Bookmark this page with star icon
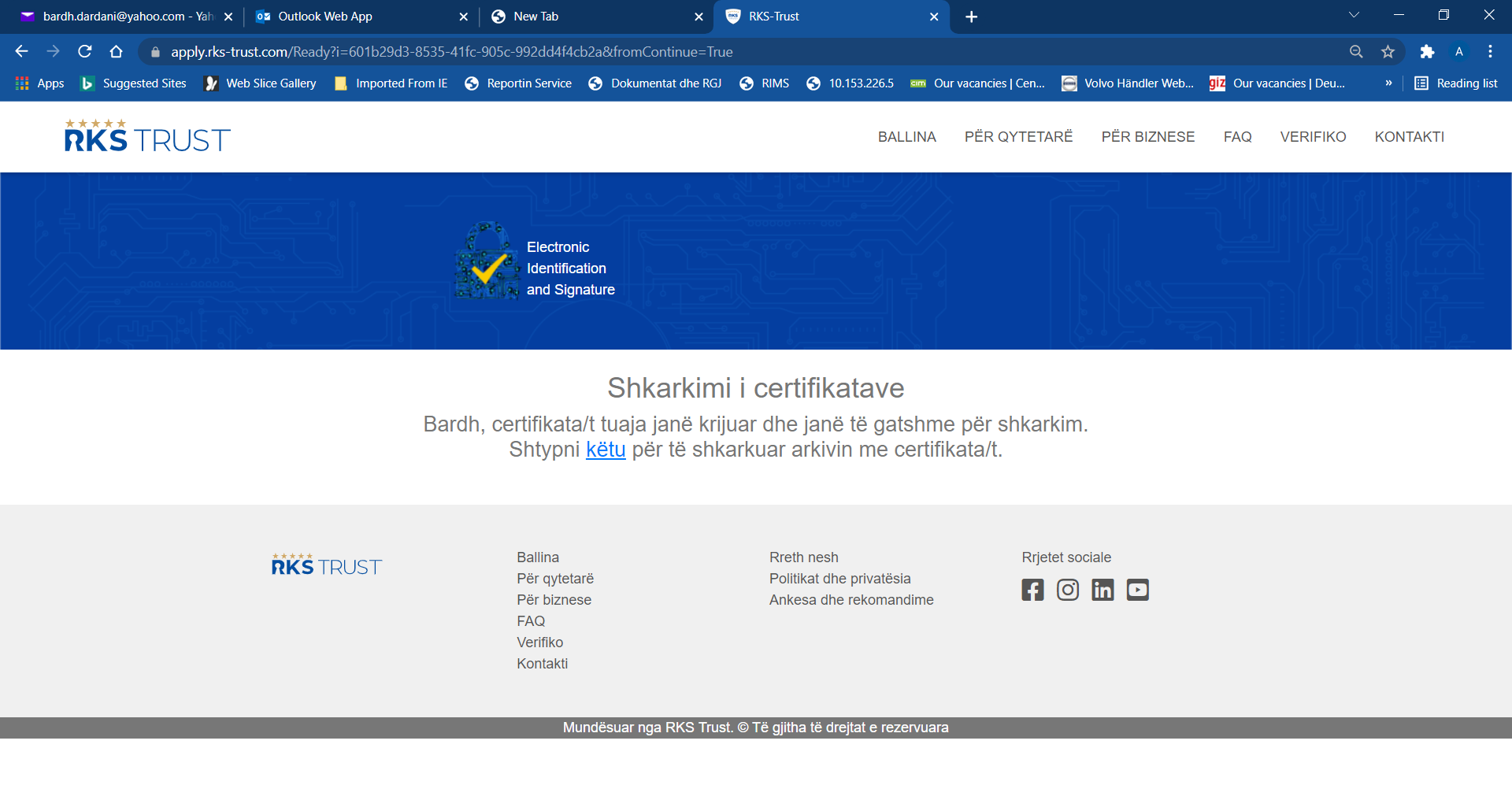Image resolution: width=1512 pixels, height=811 pixels. [1388, 51]
